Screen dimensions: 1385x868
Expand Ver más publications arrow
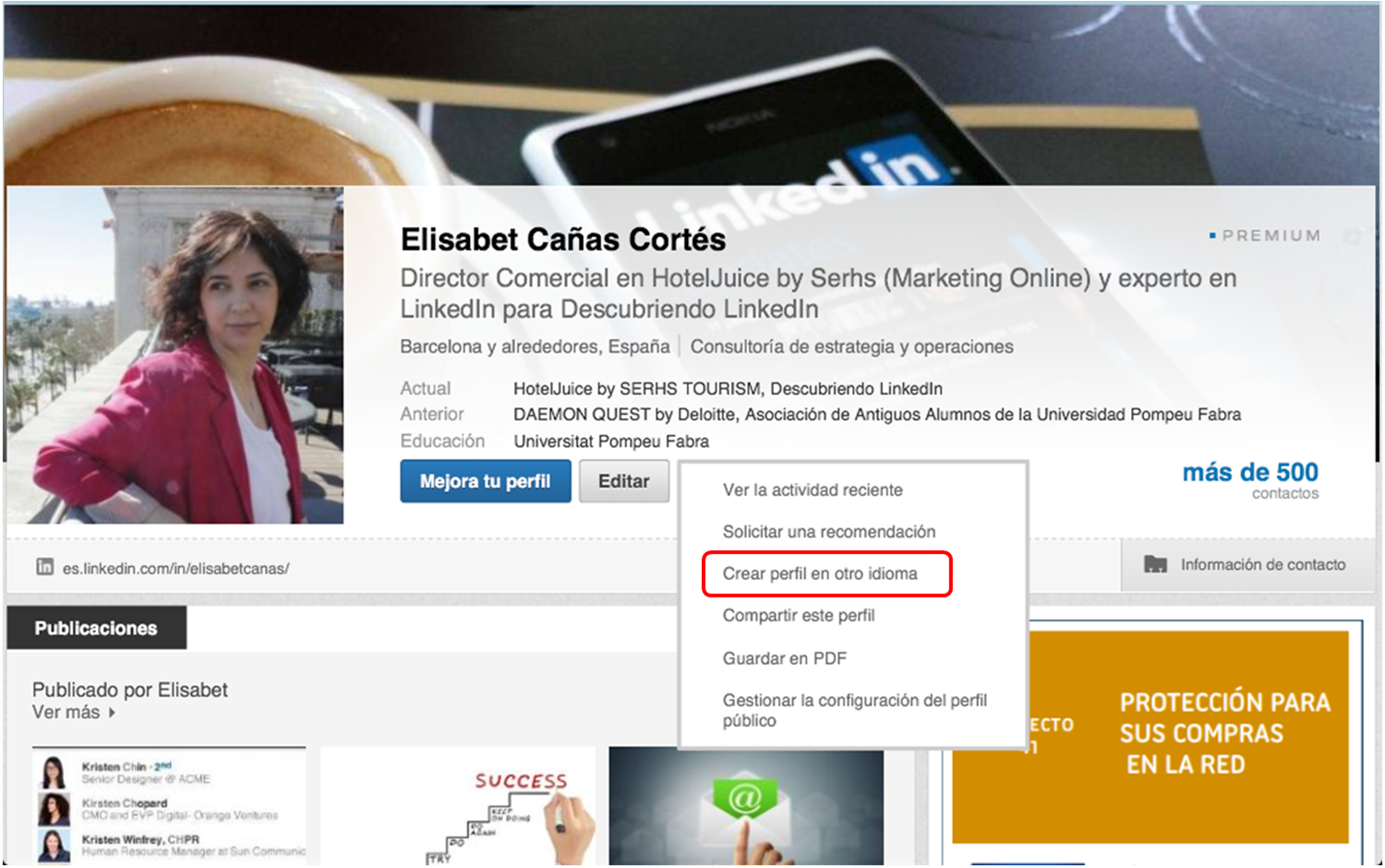pyautogui.click(x=112, y=713)
